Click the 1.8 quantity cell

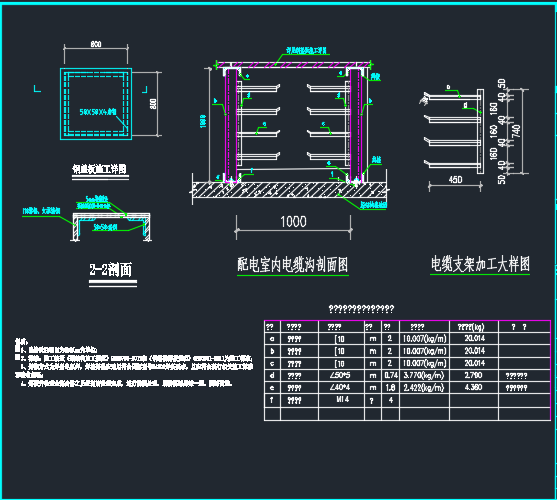[390, 387]
